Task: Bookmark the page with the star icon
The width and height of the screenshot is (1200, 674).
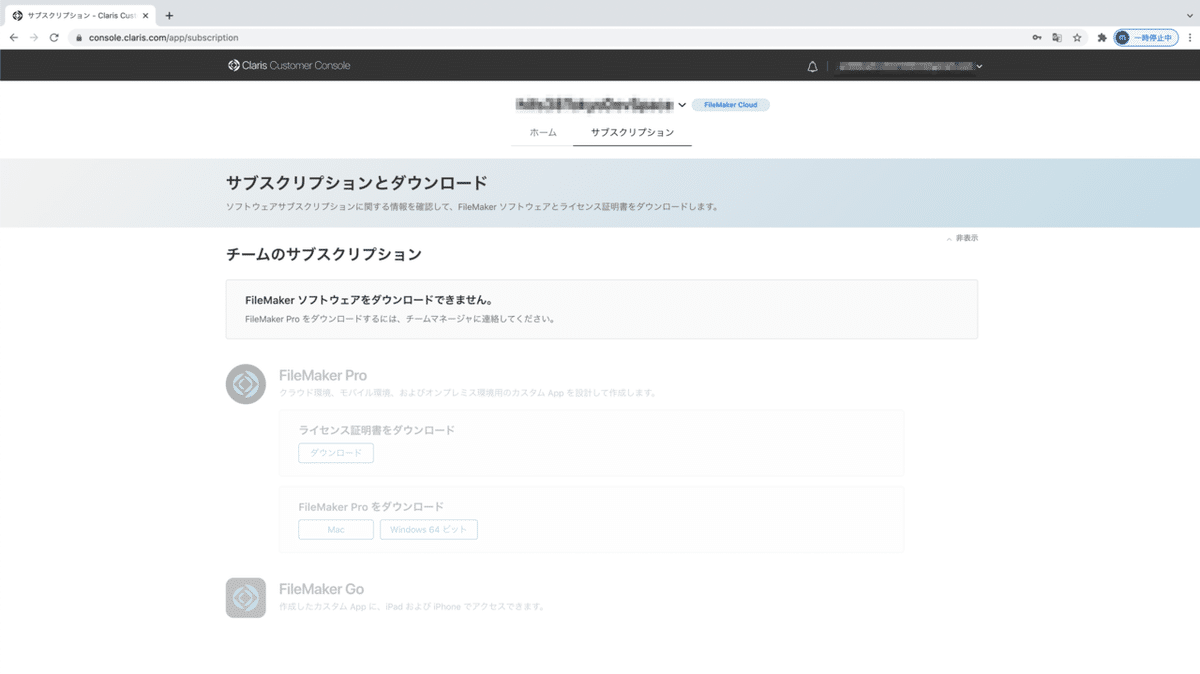Action: click(1076, 37)
